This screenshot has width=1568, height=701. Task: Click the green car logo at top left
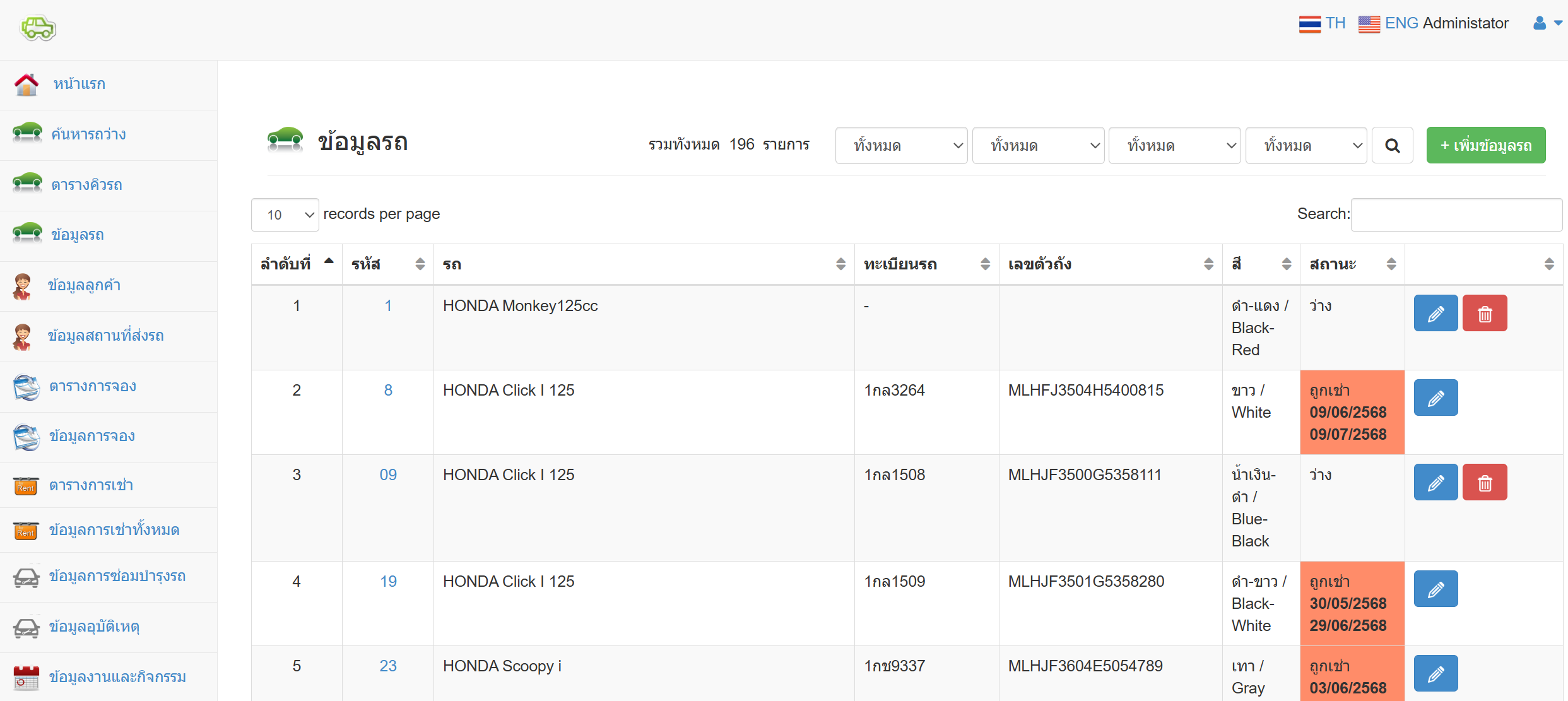(38, 28)
